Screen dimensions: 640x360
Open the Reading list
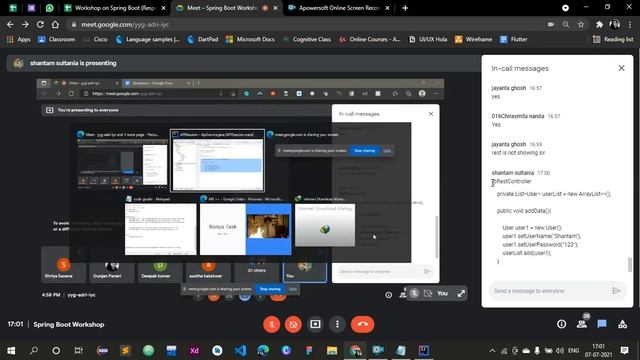click(x=613, y=39)
